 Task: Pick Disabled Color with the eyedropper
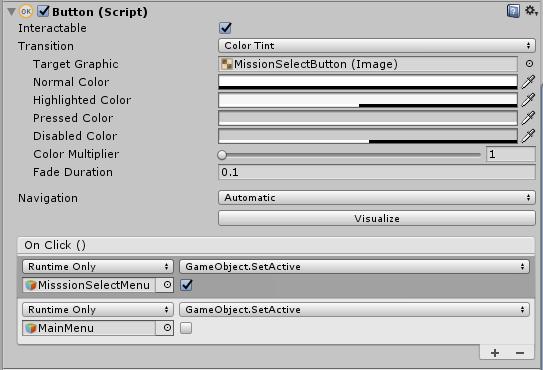[x=528, y=136]
